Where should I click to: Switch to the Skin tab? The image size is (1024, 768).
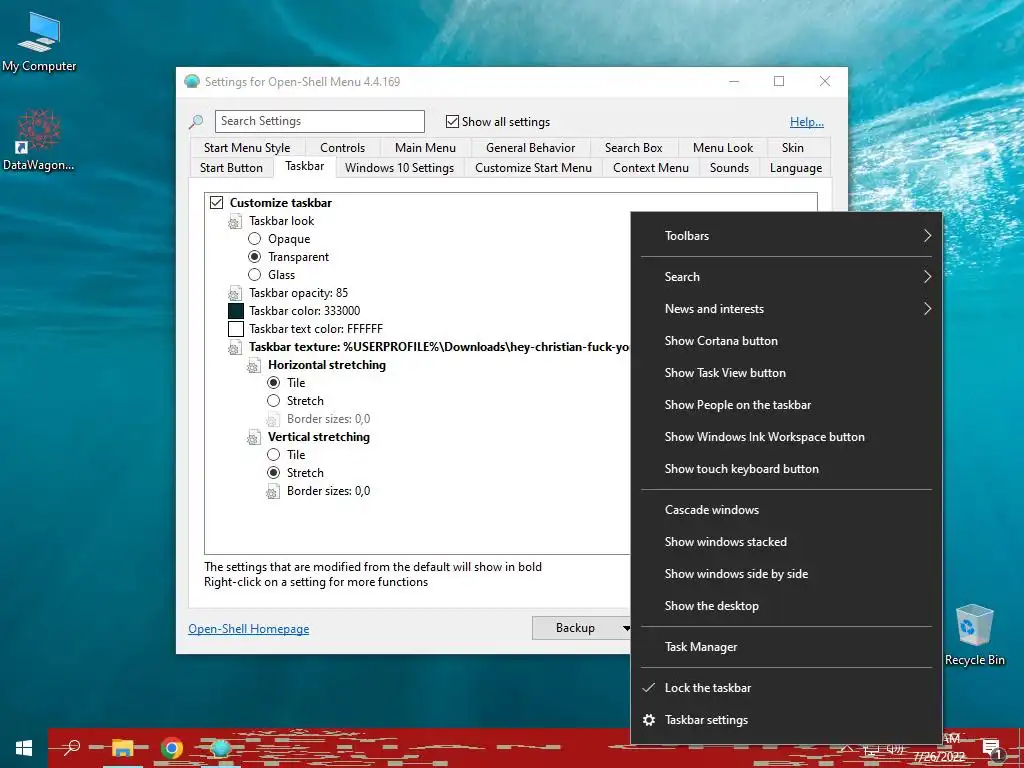click(792, 148)
